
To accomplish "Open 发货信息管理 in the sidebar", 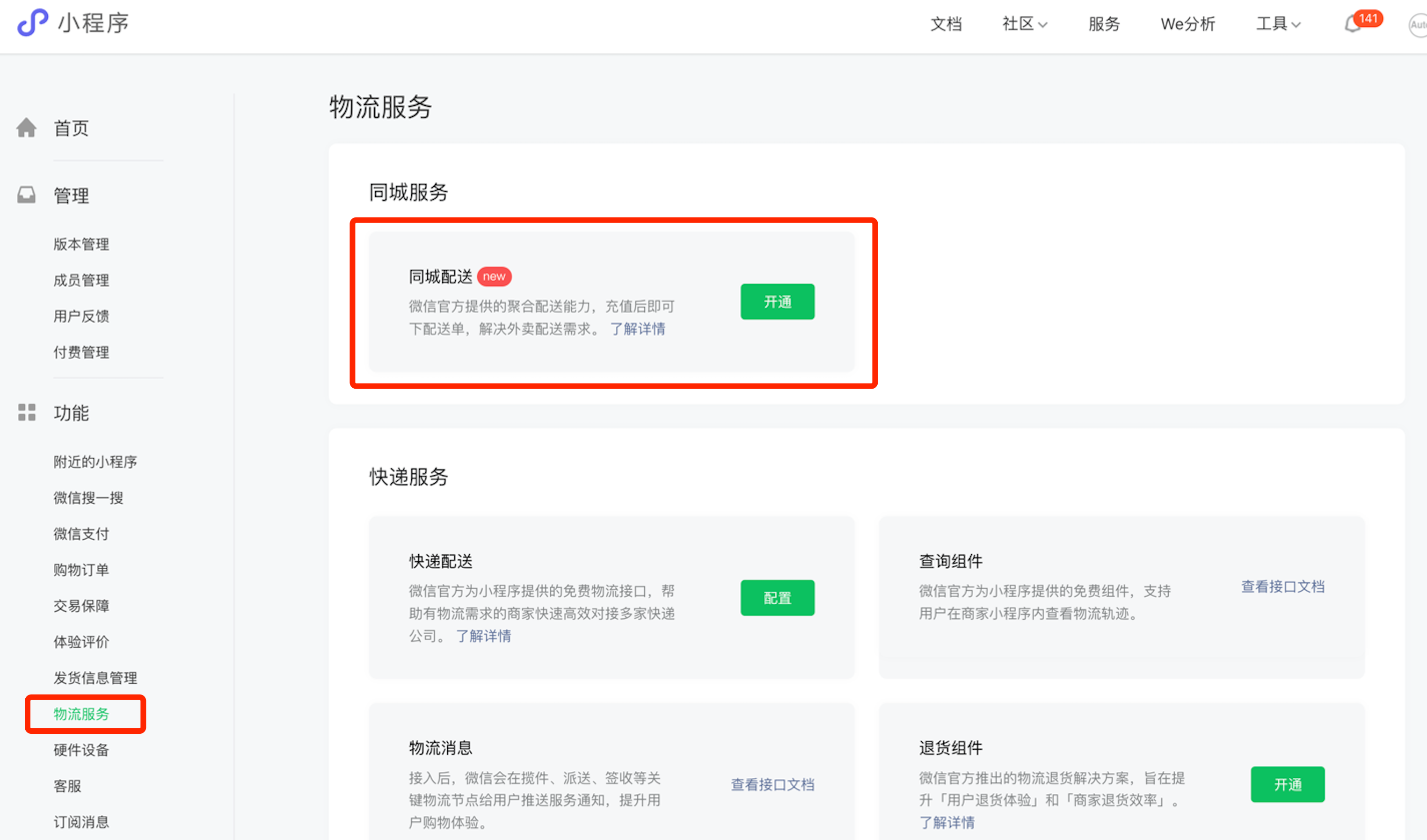I will (x=95, y=678).
